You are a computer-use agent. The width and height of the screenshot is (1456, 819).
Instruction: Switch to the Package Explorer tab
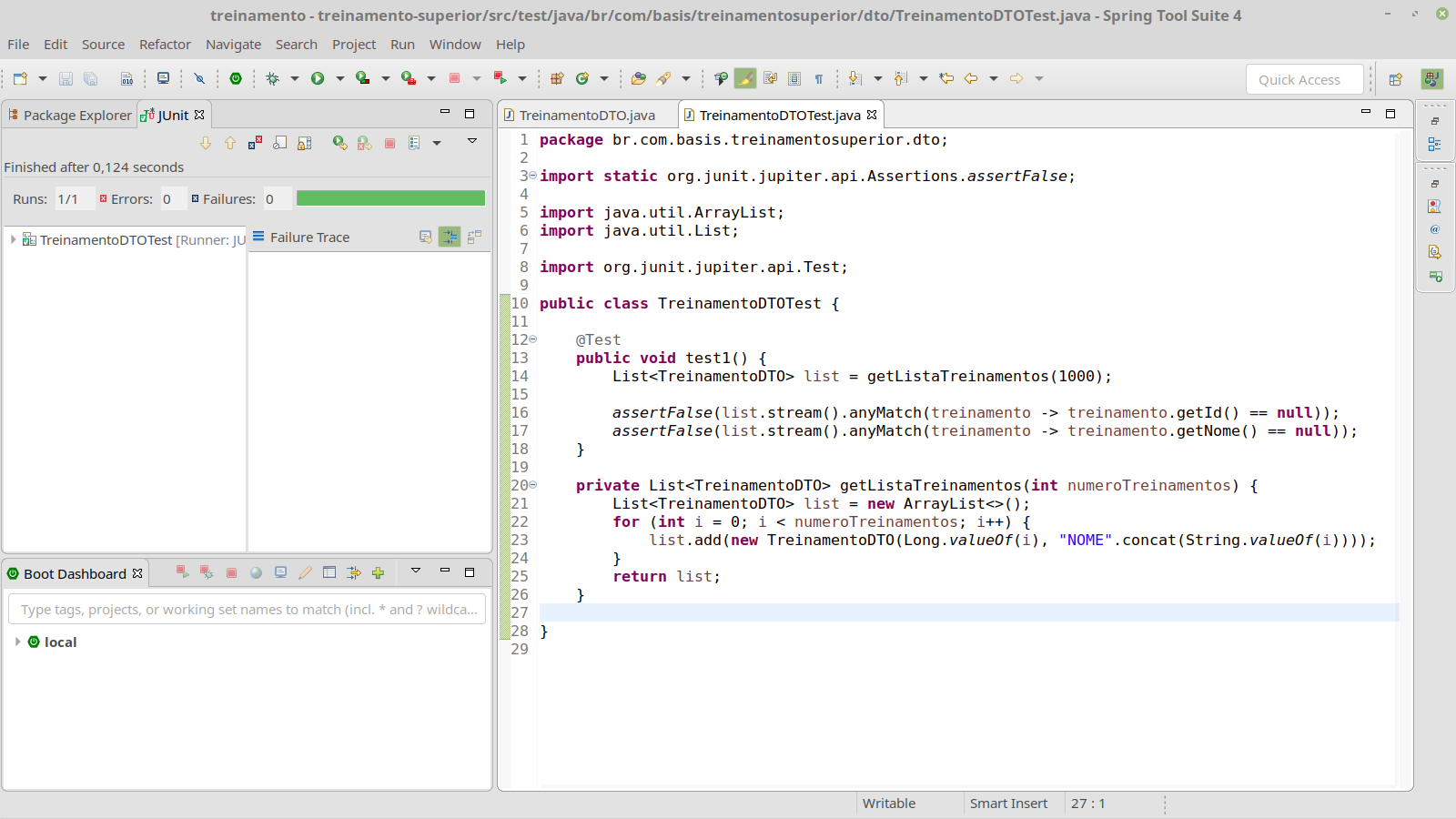coord(70,116)
